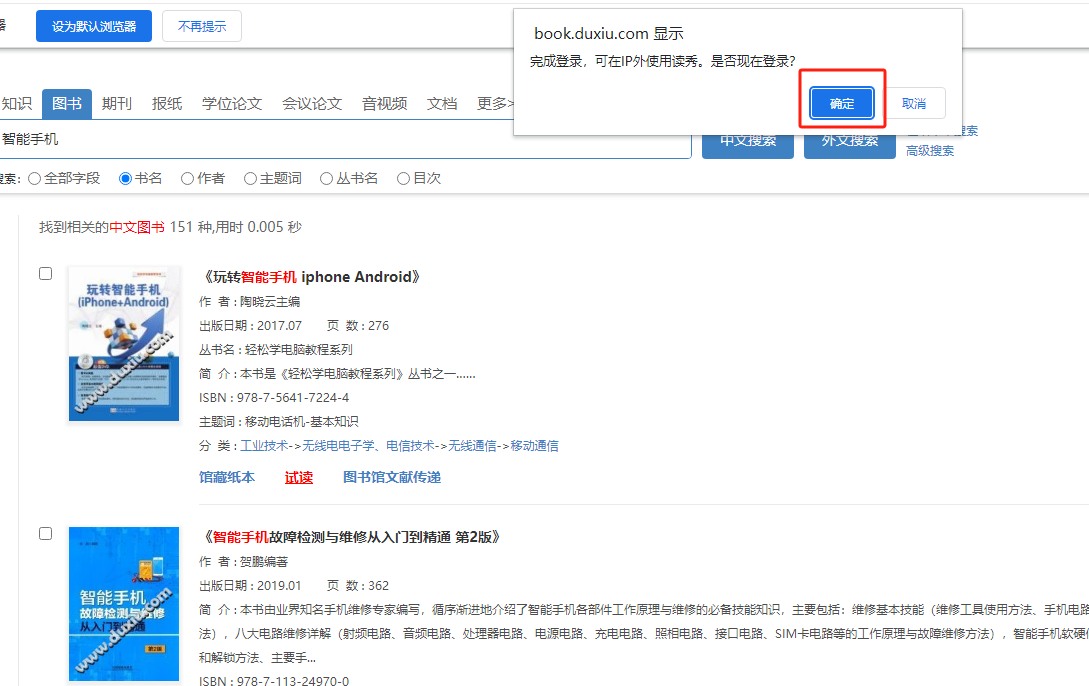The width and height of the screenshot is (1089, 686).
Task: Select the 全部字段 radio button
Action: click(35, 178)
